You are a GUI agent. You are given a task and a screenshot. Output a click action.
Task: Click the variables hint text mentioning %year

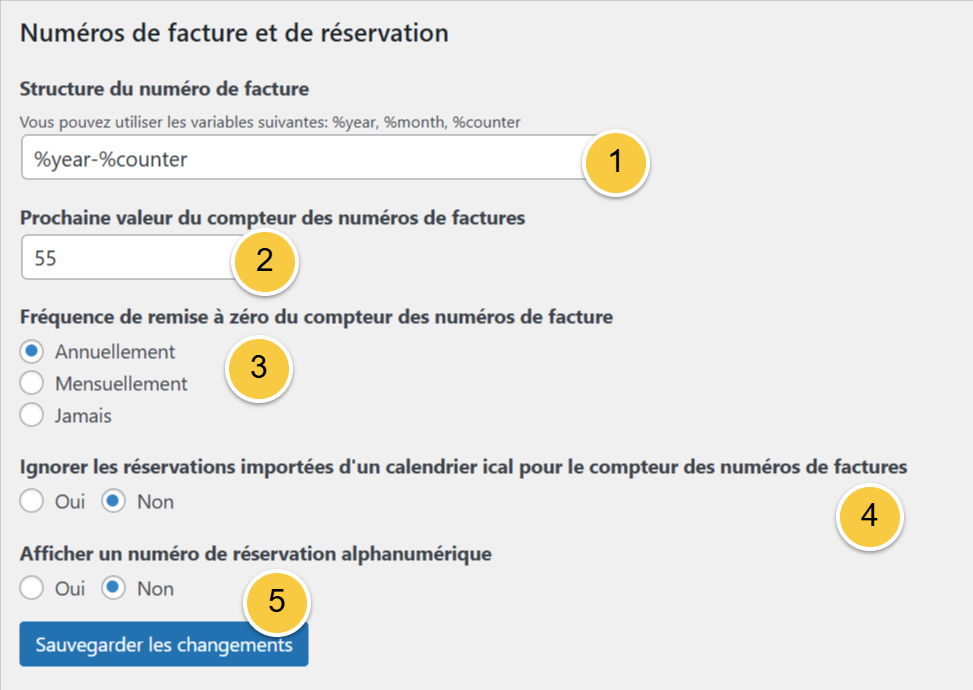pos(270,122)
